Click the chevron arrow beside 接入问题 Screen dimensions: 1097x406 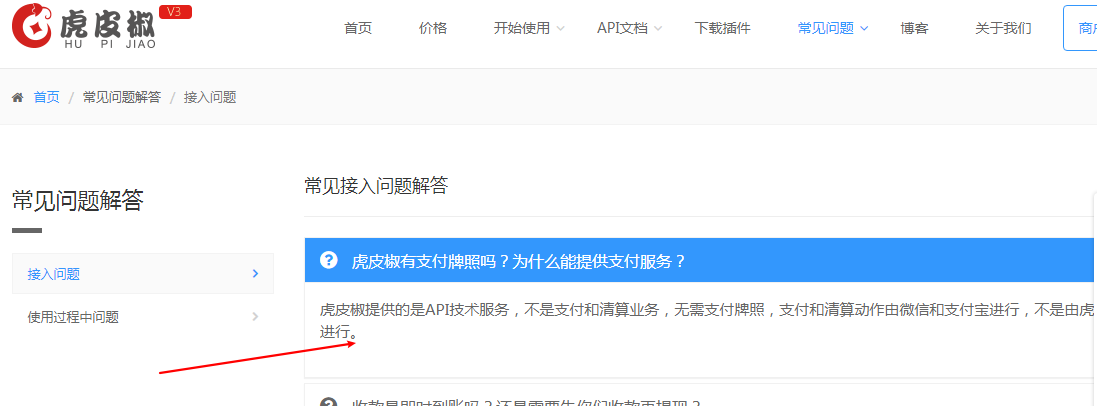click(x=256, y=273)
